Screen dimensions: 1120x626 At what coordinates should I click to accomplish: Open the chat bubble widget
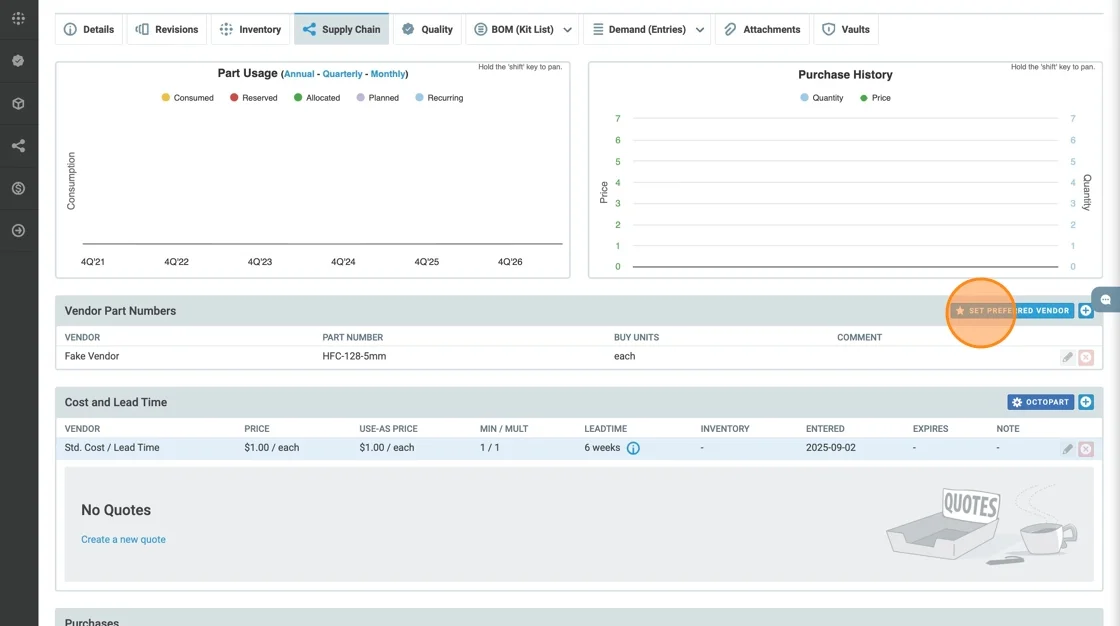click(1106, 300)
